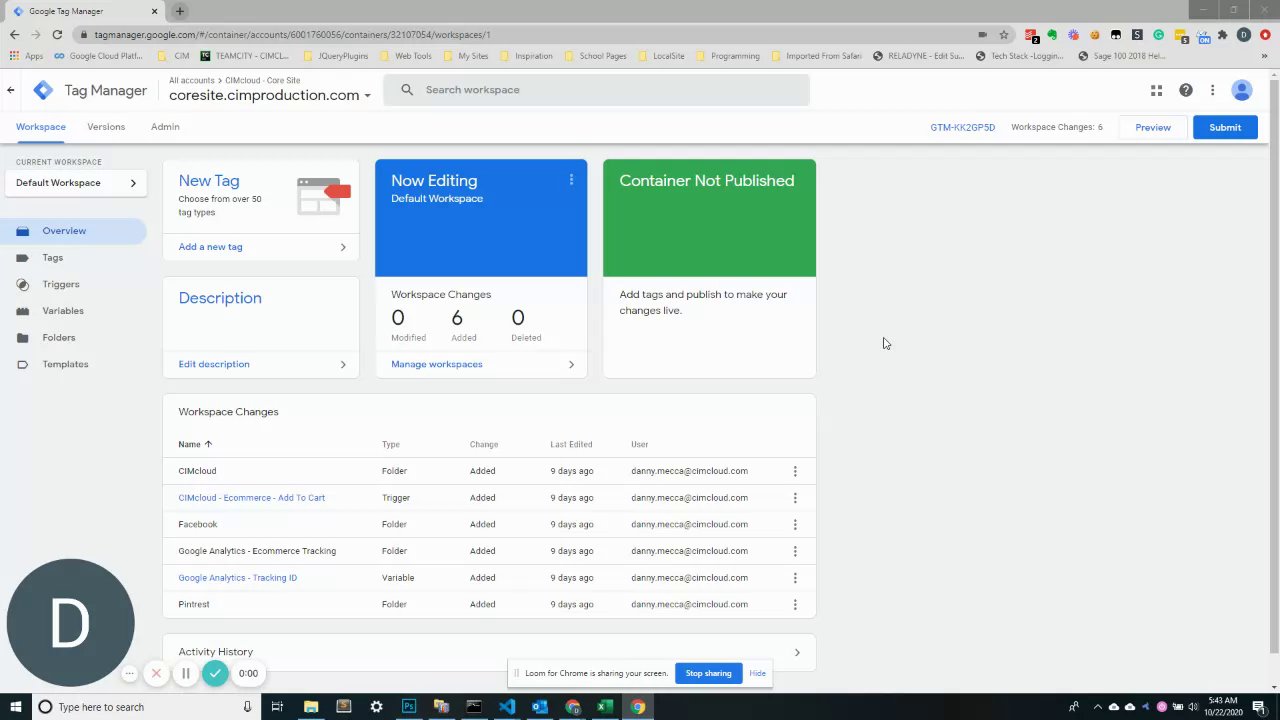1280x720 pixels.
Task: Switch to the Versions tab
Action: click(x=106, y=127)
